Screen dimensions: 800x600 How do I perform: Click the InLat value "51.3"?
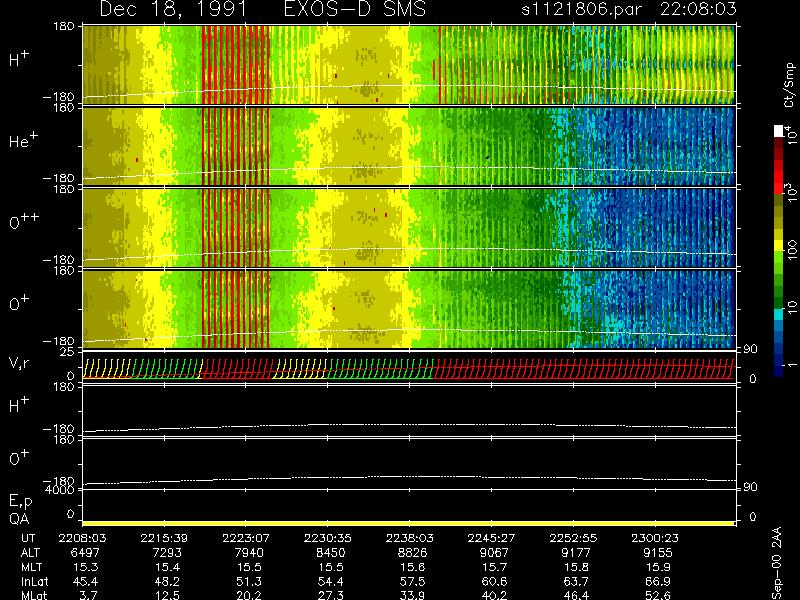click(249, 581)
